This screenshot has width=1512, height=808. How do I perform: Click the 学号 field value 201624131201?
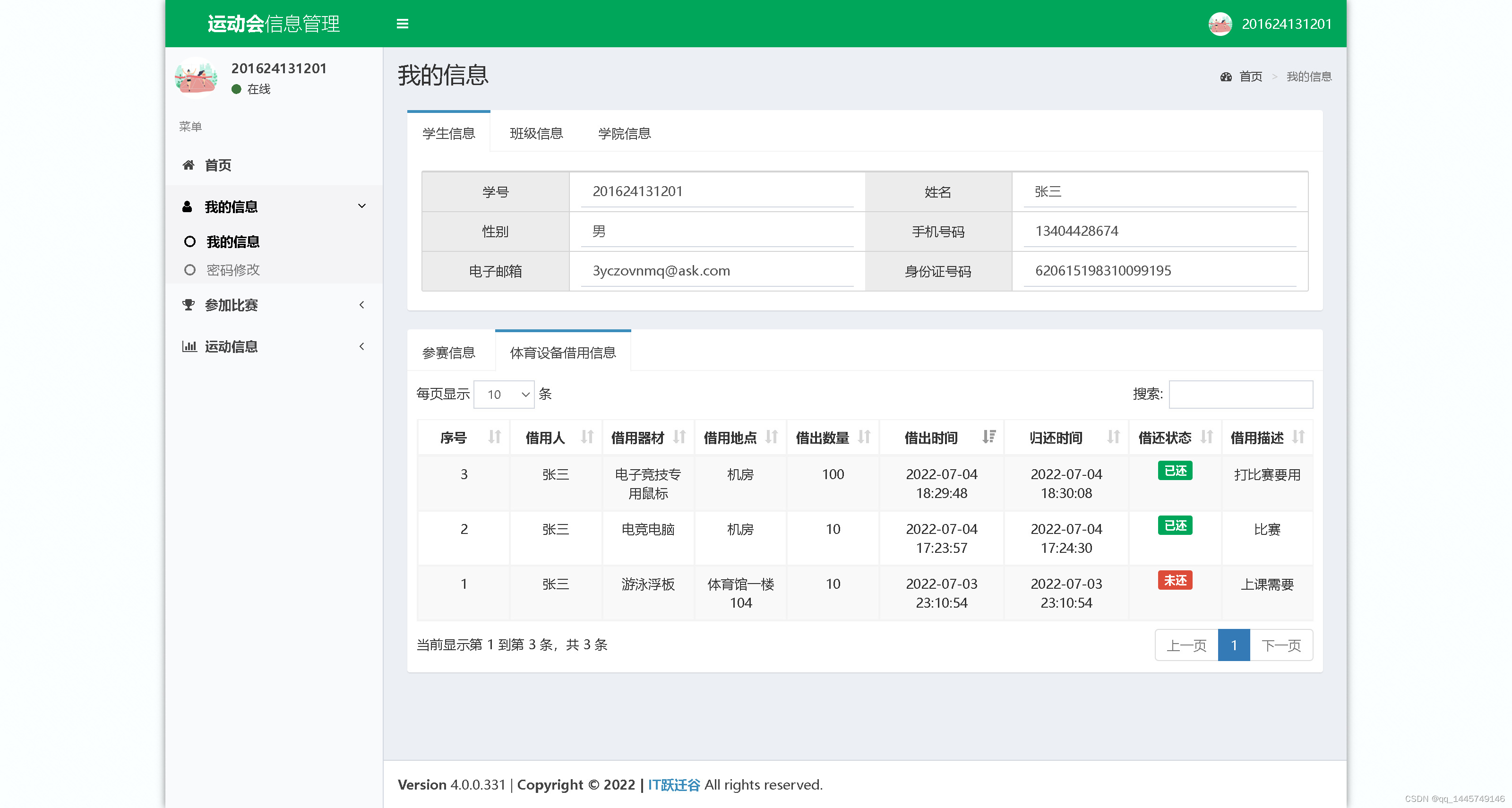pyautogui.click(x=717, y=192)
